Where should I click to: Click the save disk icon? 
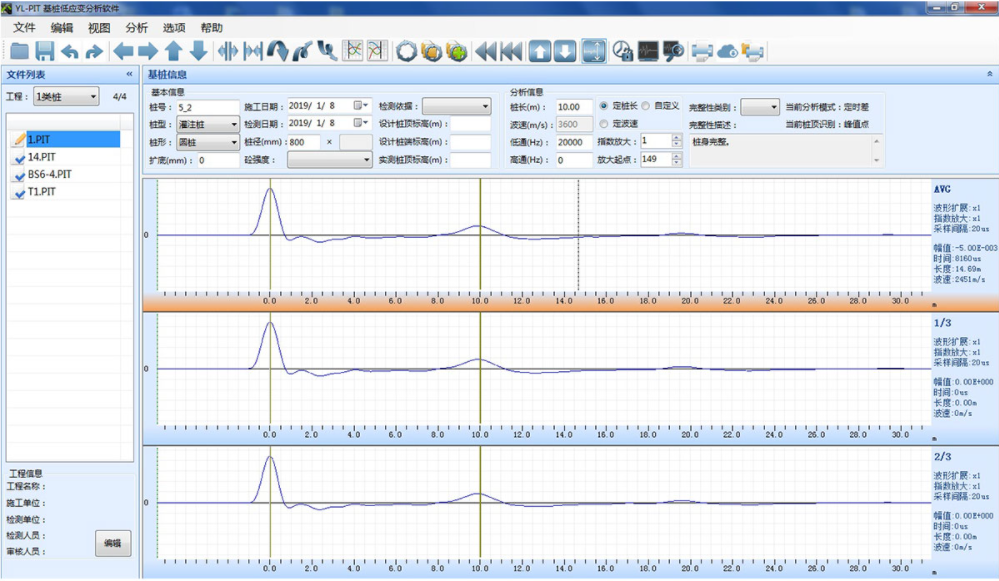point(45,51)
